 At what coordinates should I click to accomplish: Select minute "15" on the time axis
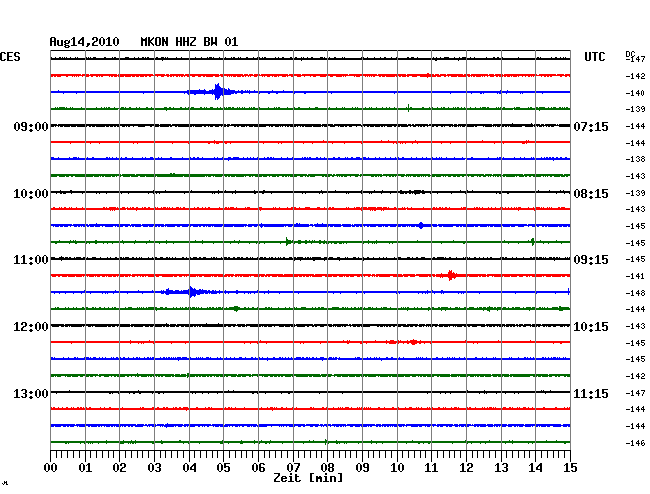(570, 467)
